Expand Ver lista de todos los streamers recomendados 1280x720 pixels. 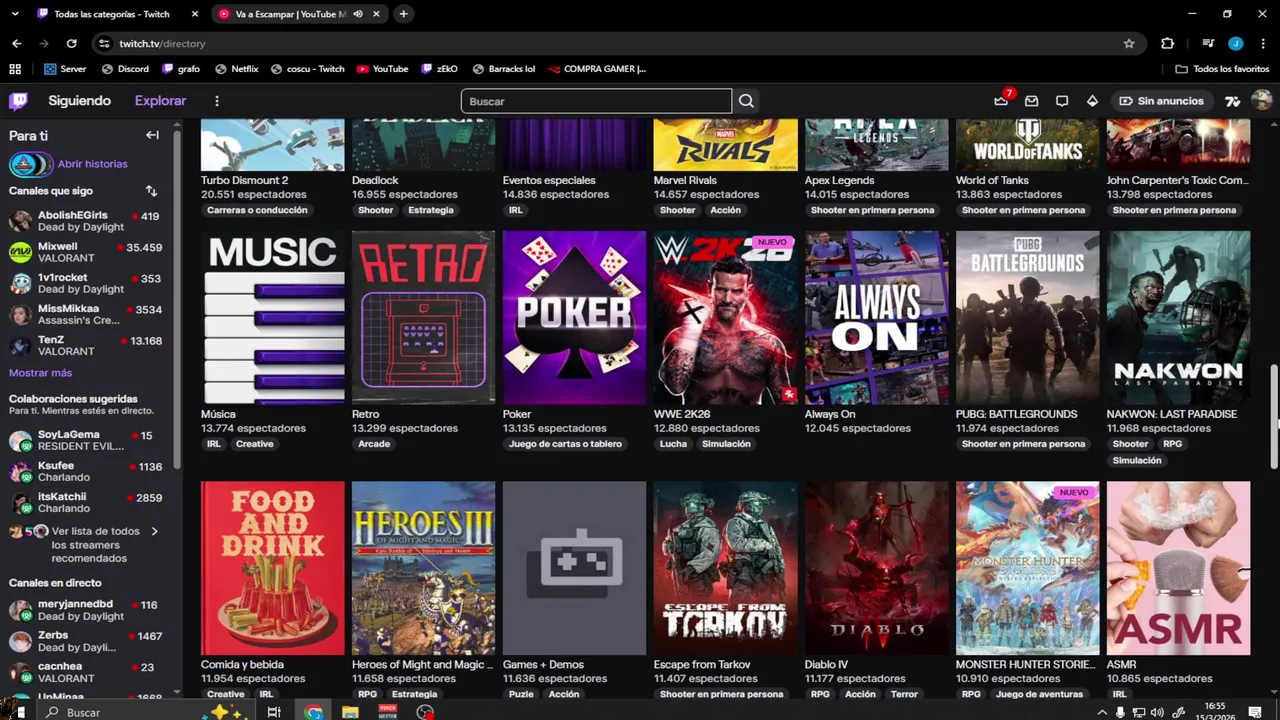point(84,545)
